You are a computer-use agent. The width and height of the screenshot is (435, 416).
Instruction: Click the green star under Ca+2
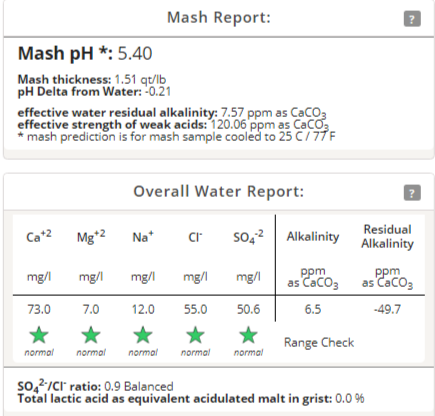tap(39, 335)
